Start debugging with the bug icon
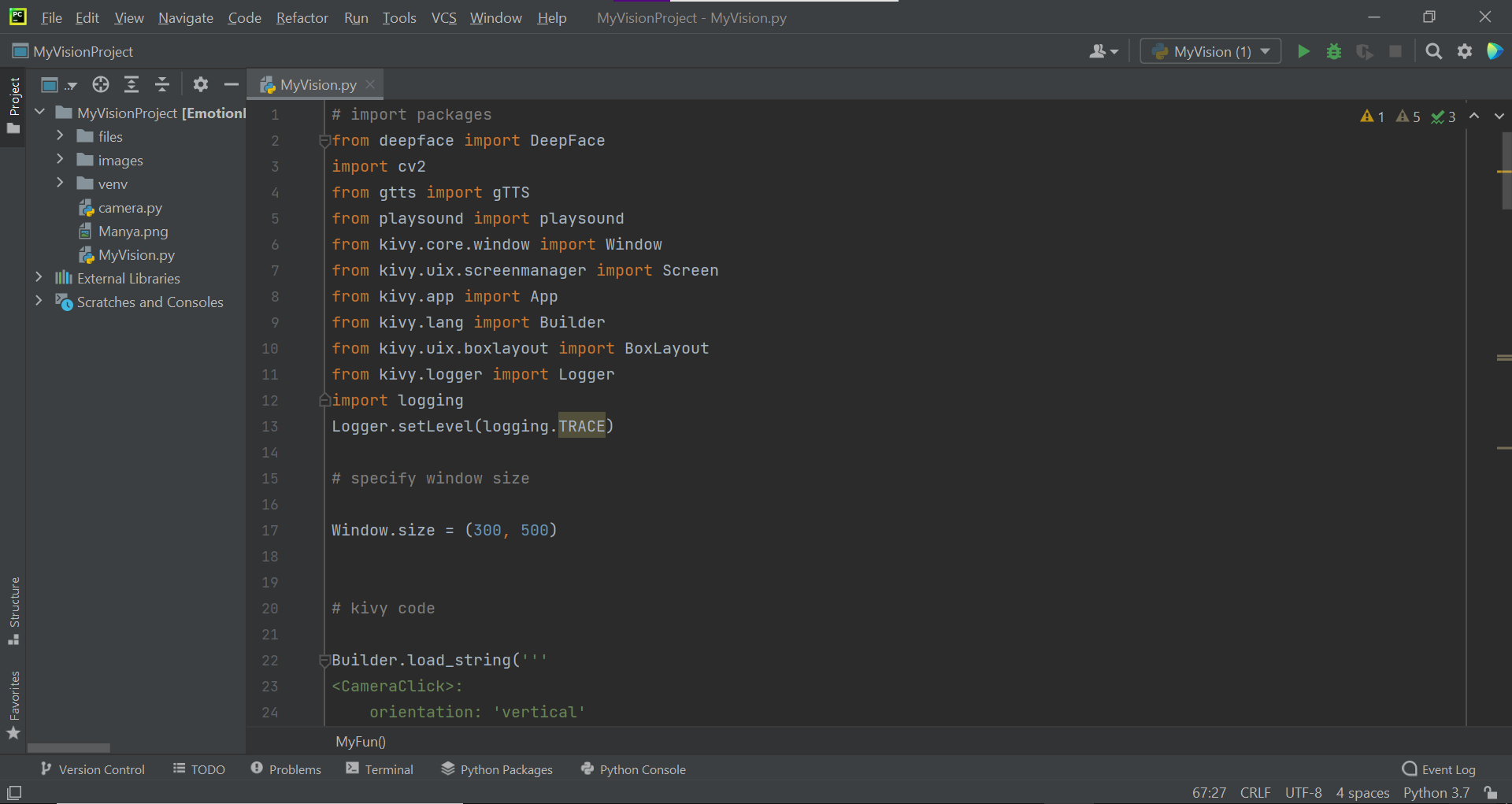This screenshot has width=1512, height=804. coord(1334,51)
